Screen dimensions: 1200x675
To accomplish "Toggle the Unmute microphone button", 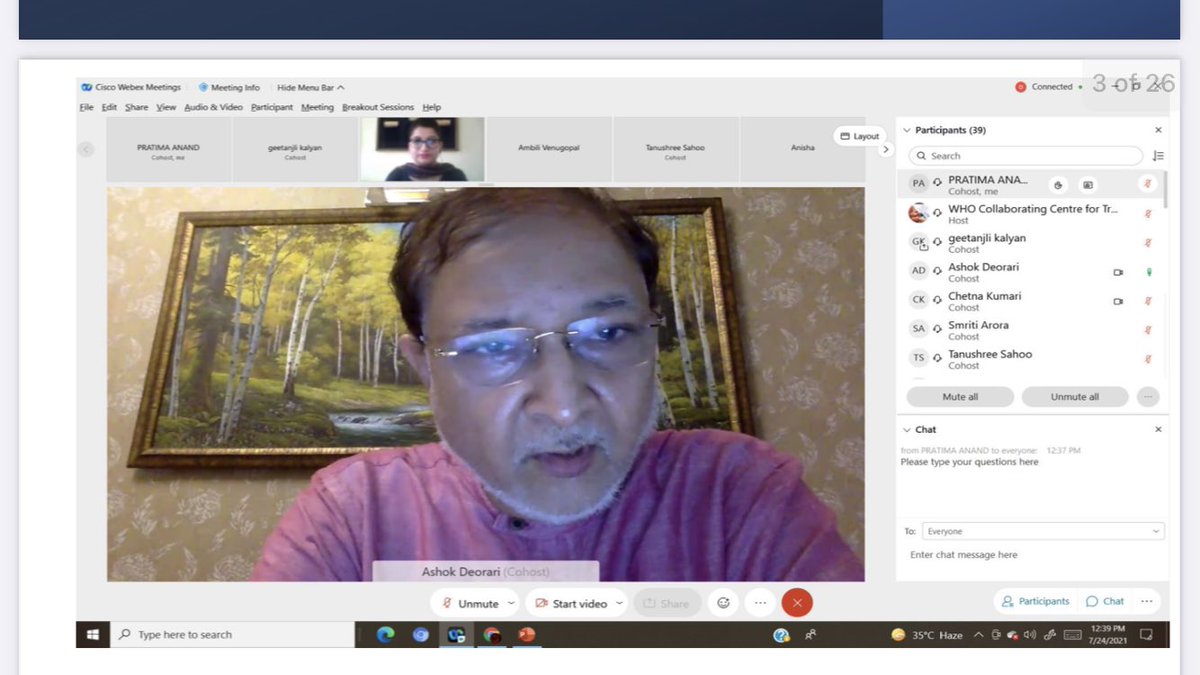I will (x=470, y=603).
